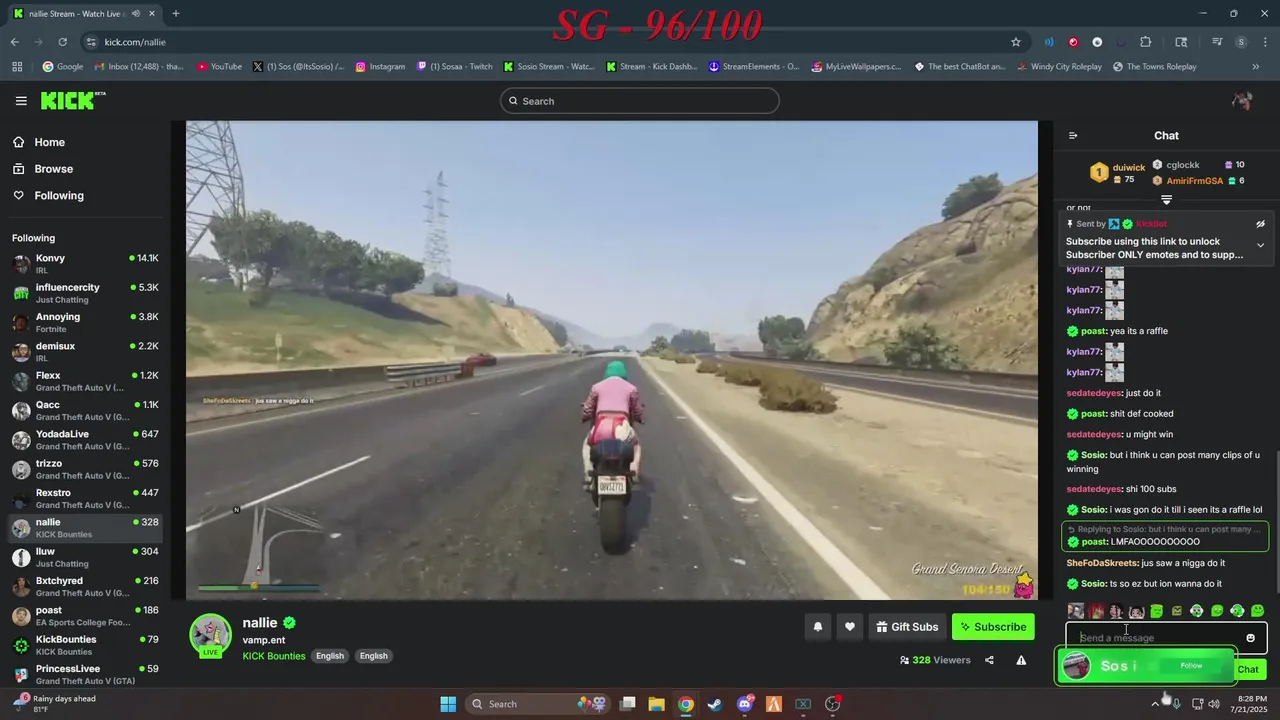The height and width of the screenshot is (720, 1280).
Task: Open Instagram bookmark
Action: tap(379, 67)
